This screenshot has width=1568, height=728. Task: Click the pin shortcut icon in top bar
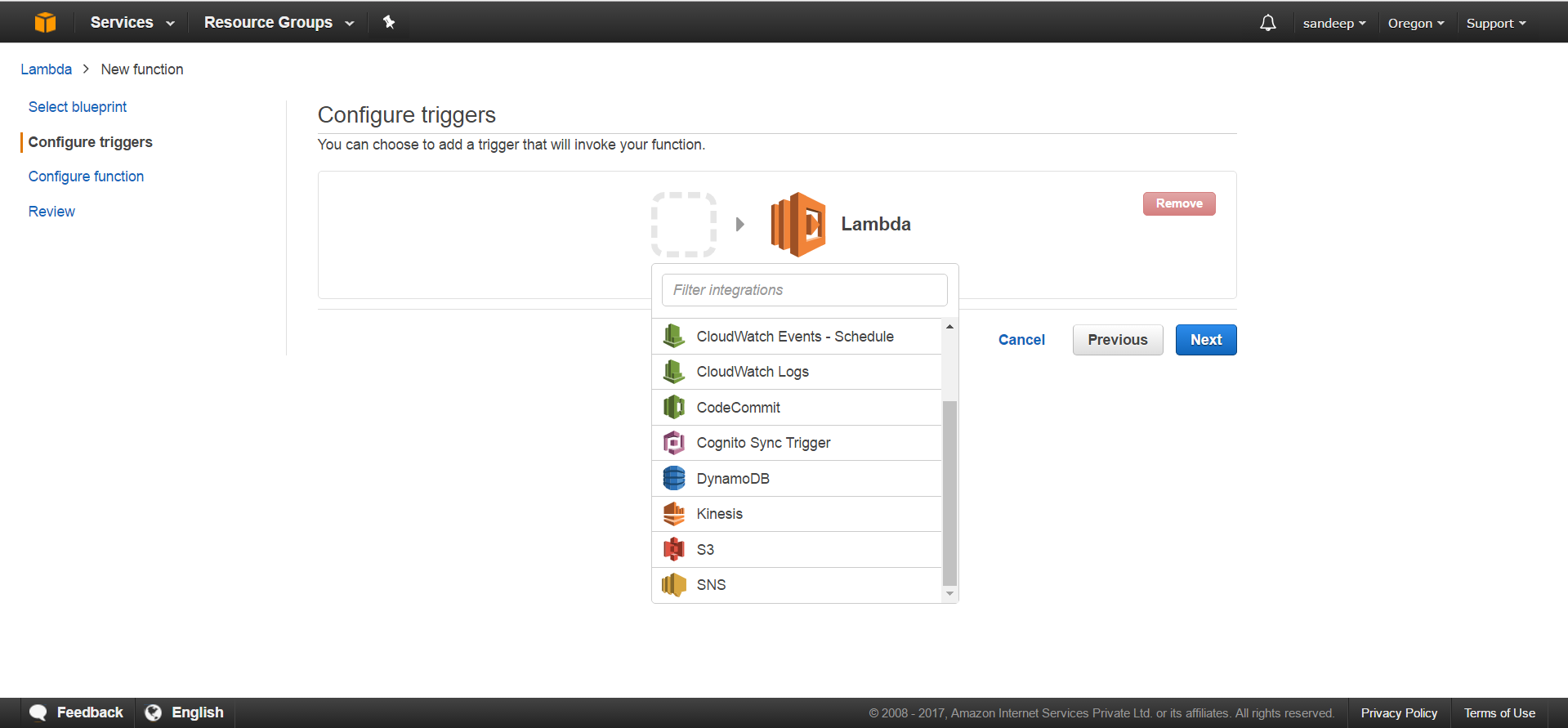tap(389, 22)
